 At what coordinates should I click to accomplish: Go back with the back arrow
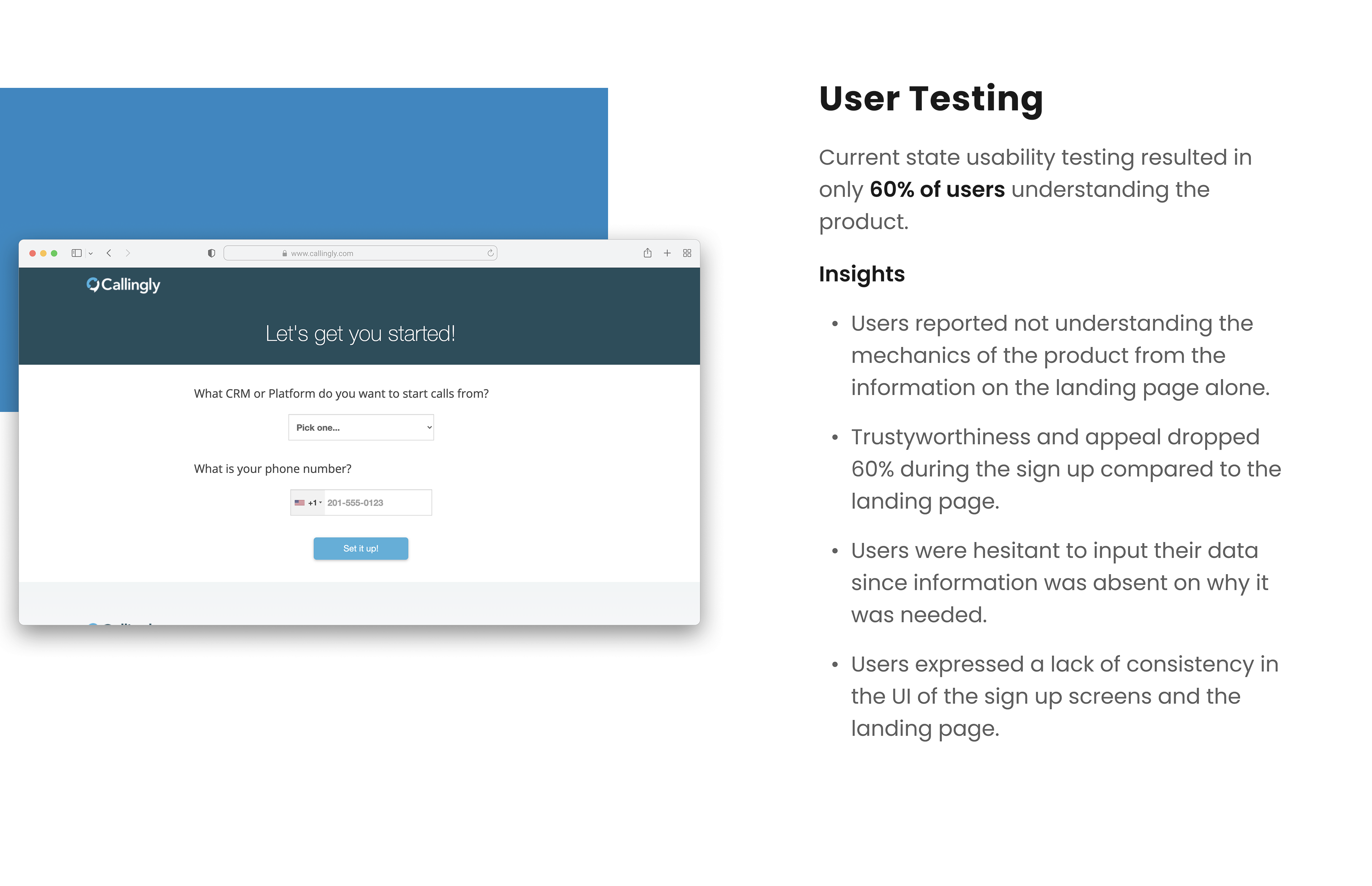tap(109, 253)
